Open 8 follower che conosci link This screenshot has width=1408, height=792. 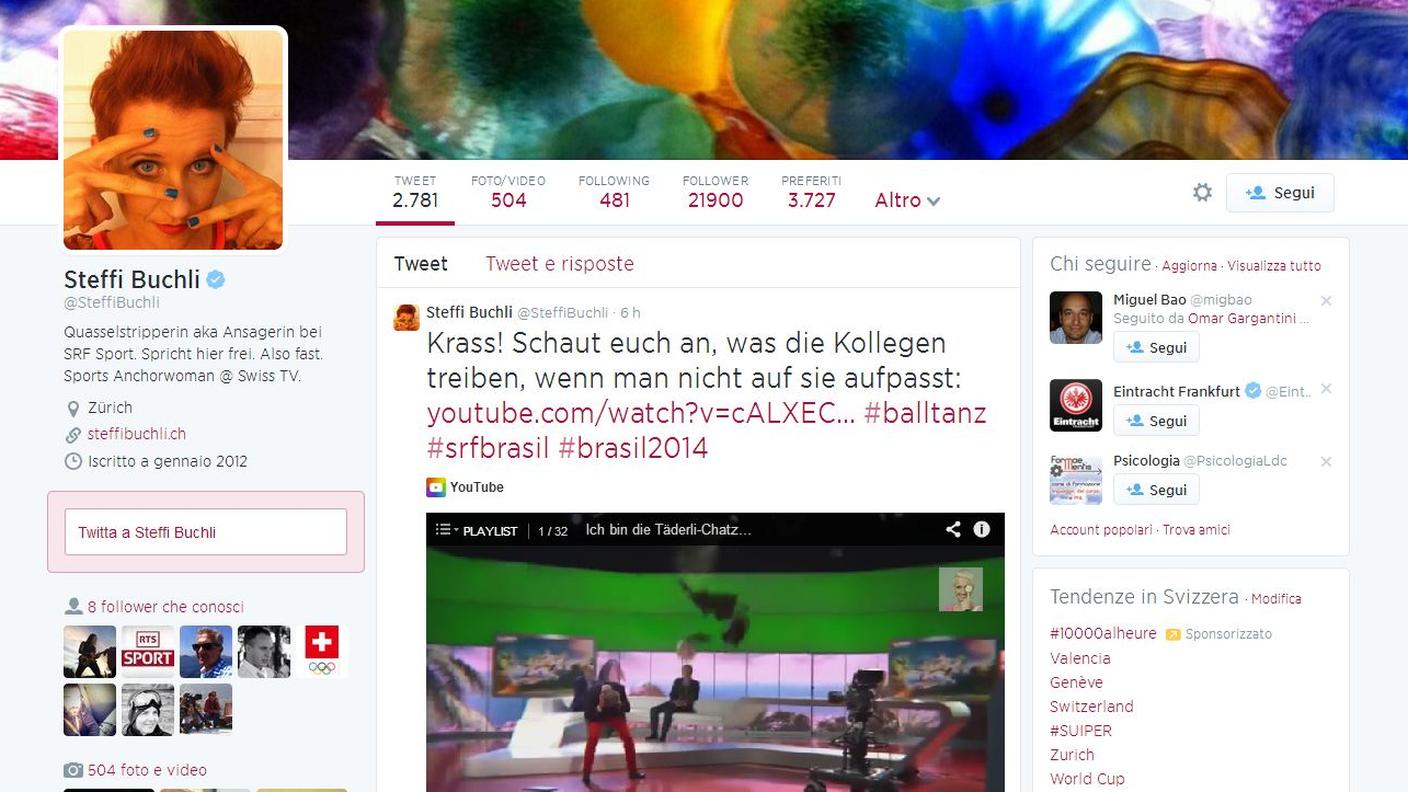pos(165,607)
